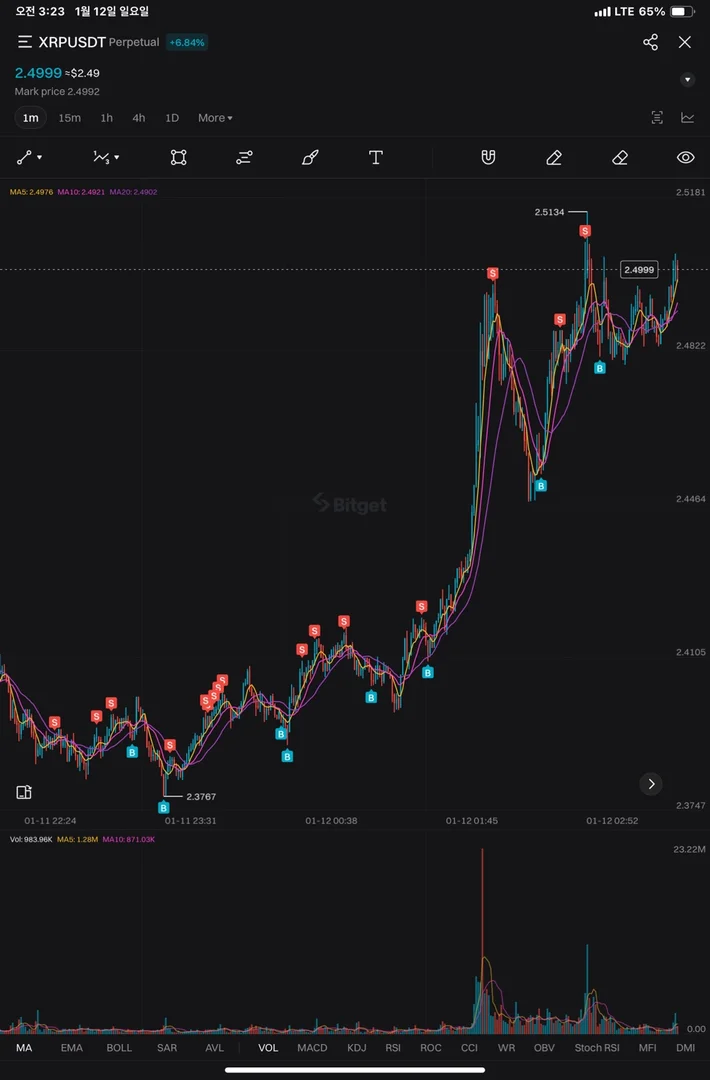Screen dimensions: 710x1080
Task: Tap the eraser tool
Action: (620, 157)
